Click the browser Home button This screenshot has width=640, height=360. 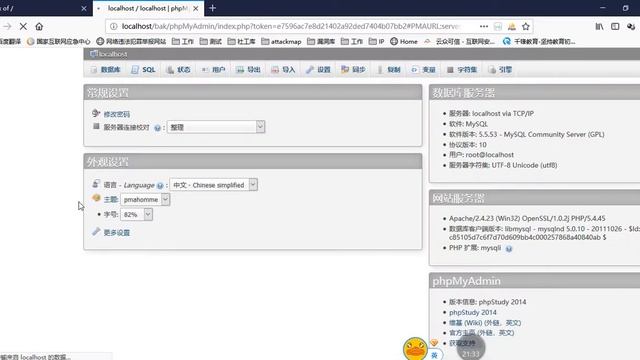[x=39, y=27]
